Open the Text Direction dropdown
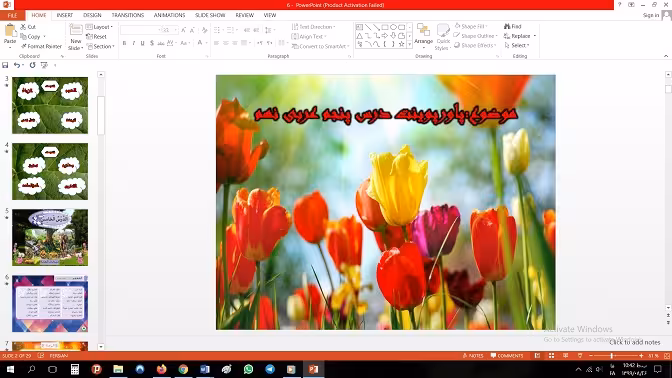This screenshot has height=378, width=672. point(313,27)
